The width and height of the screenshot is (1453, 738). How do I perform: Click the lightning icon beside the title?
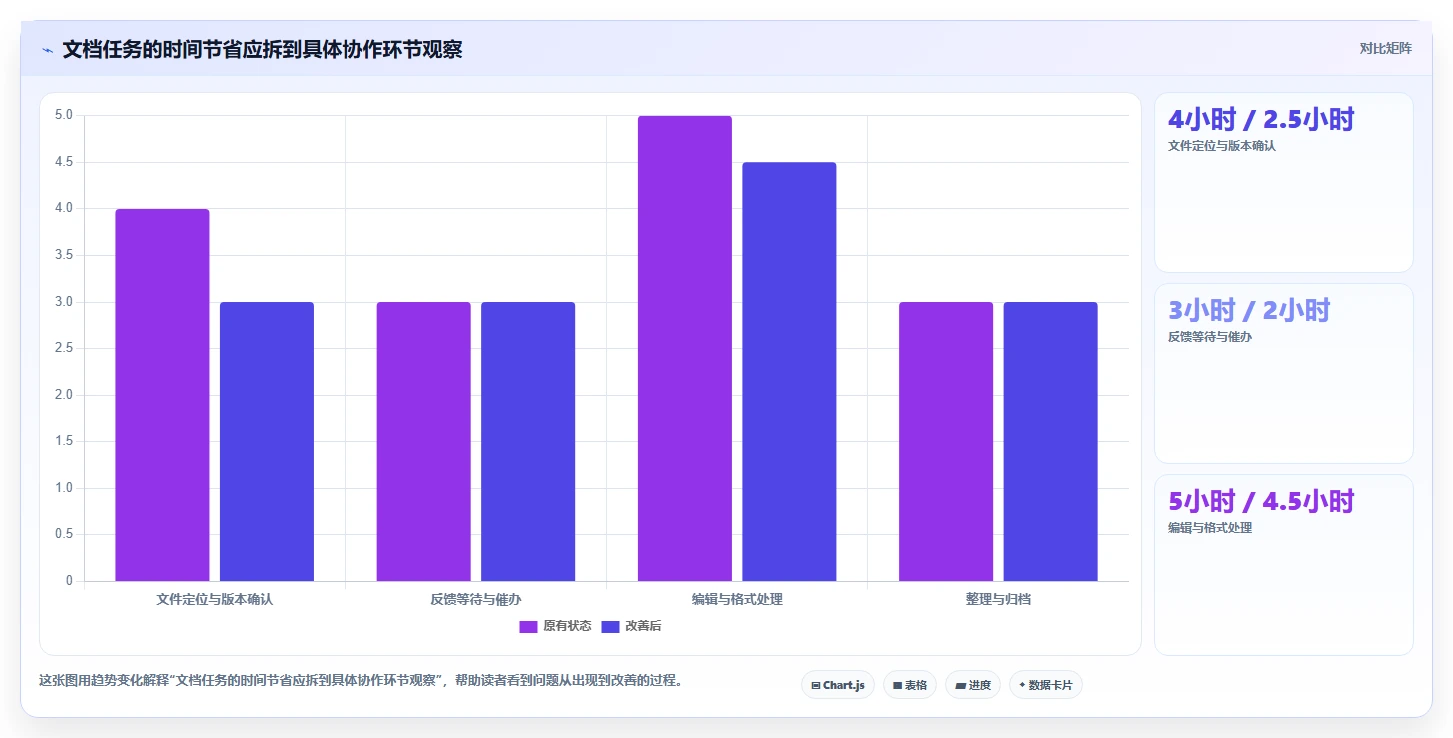47,50
